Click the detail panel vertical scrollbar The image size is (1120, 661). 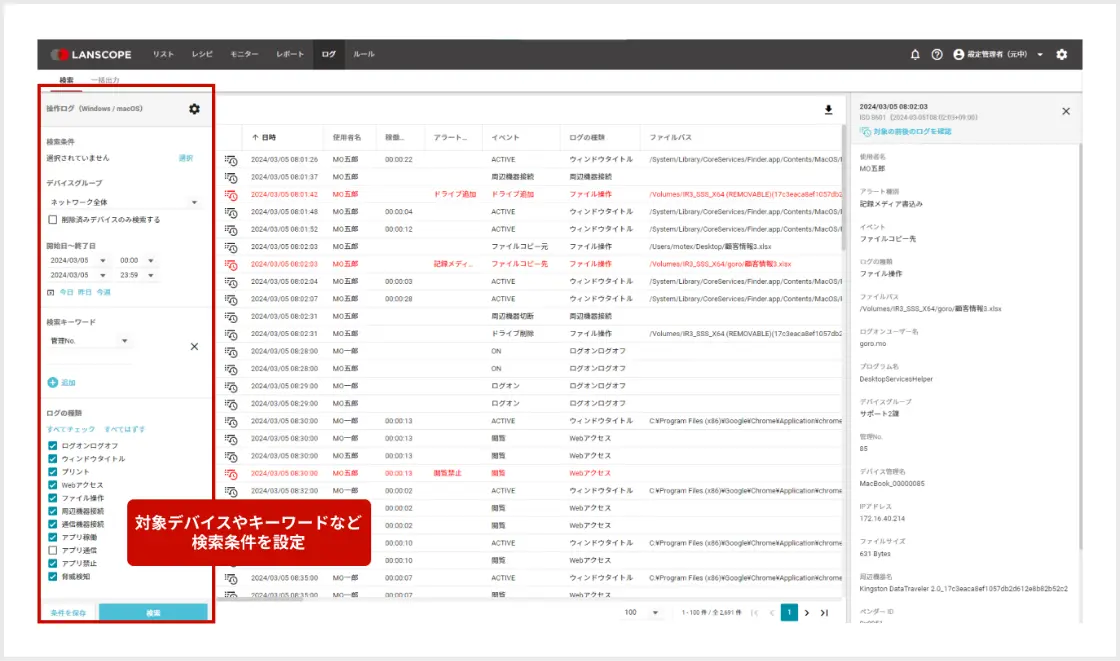click(x=1079, y=347)
